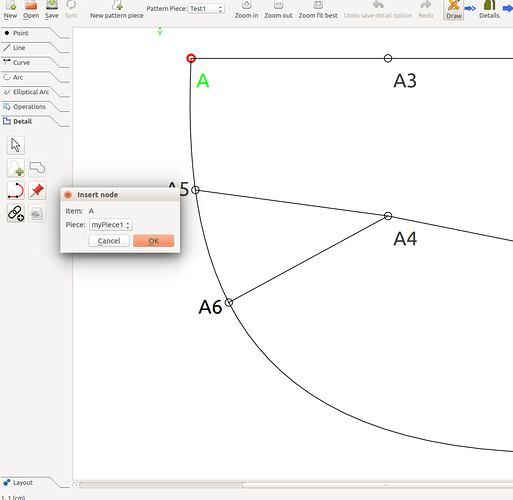Click Zoom fit best icon
Viewport: 513px width, 500px height.
point(318,9)
